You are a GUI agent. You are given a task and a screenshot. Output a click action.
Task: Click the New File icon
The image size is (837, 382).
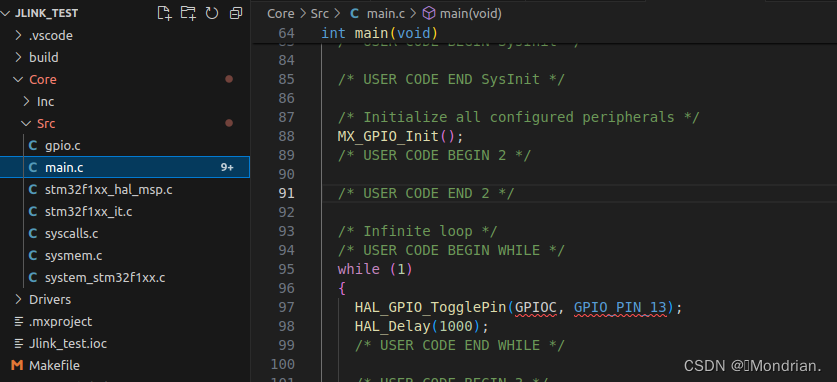164,13
